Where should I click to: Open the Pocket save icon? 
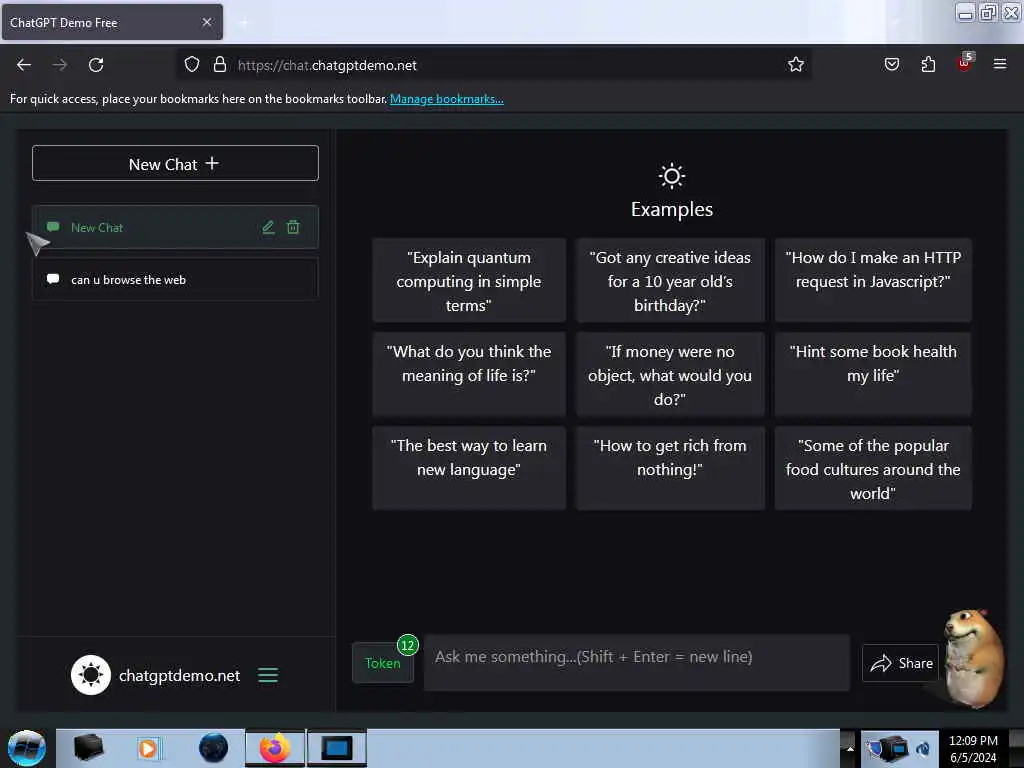891,65
